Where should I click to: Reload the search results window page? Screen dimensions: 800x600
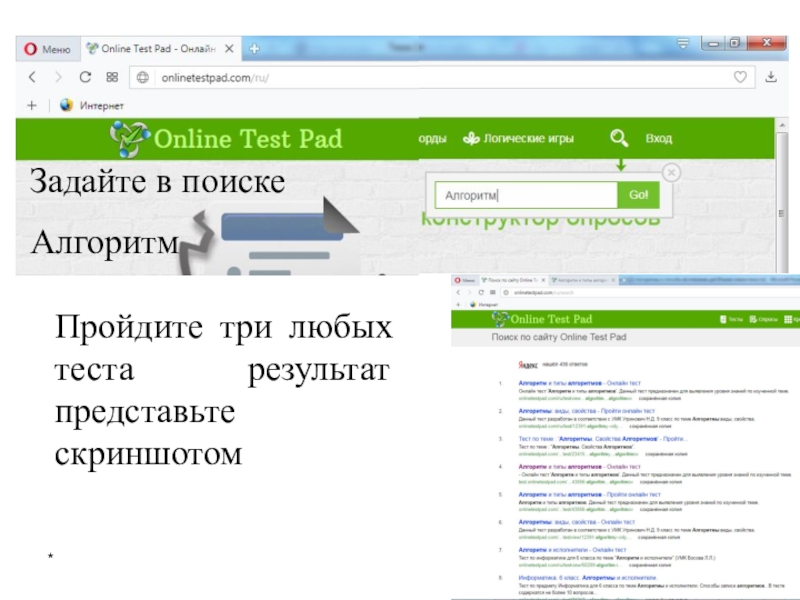[x=481, y=292]
